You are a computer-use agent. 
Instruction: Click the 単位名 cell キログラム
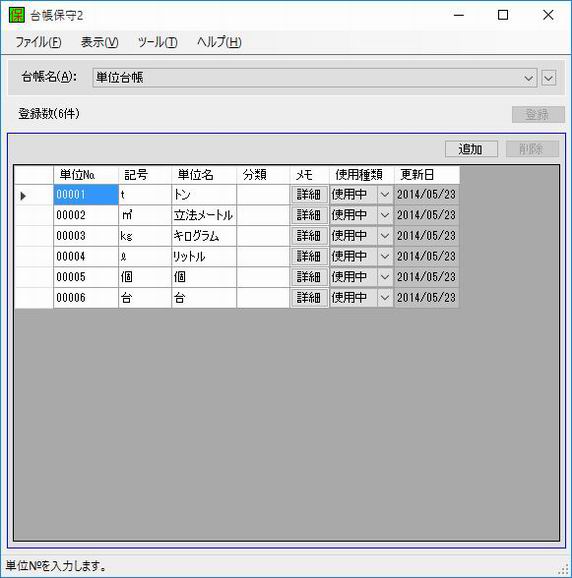[204, 236]
